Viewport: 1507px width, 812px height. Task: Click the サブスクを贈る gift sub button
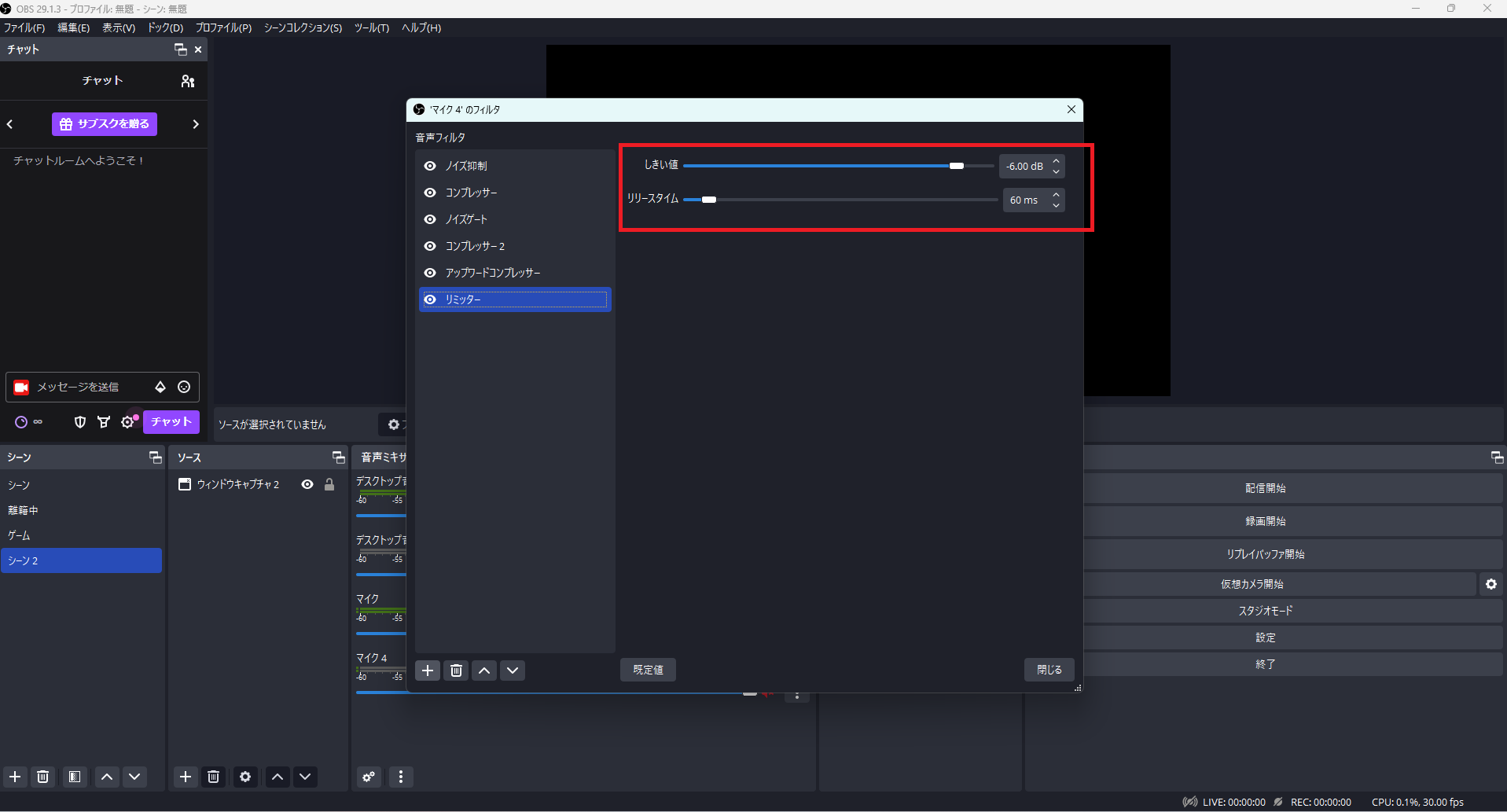105,124
